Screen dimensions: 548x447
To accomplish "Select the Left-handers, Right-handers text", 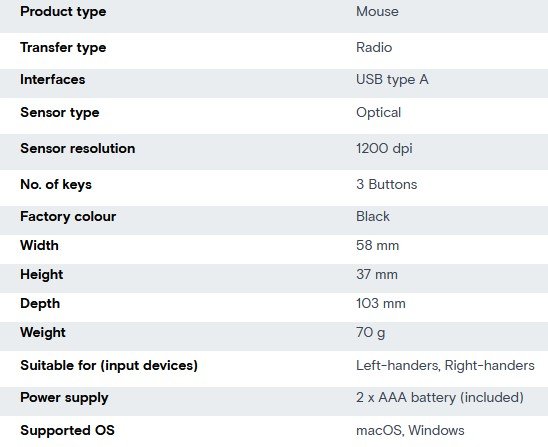I will click(x=445, y=366).
